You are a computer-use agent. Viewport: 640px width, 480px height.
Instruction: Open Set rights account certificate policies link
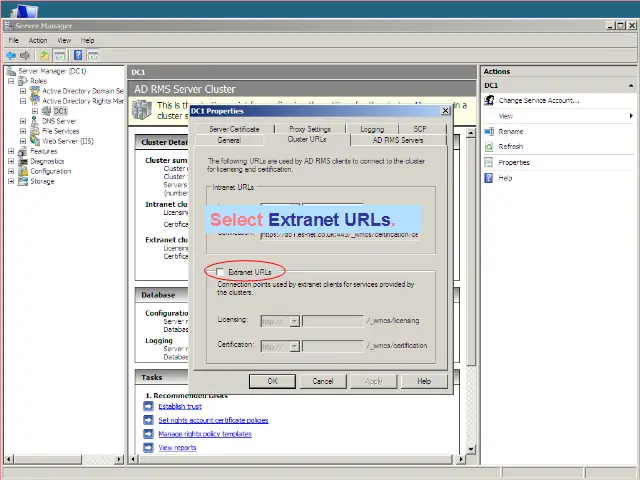click(213, 420)
